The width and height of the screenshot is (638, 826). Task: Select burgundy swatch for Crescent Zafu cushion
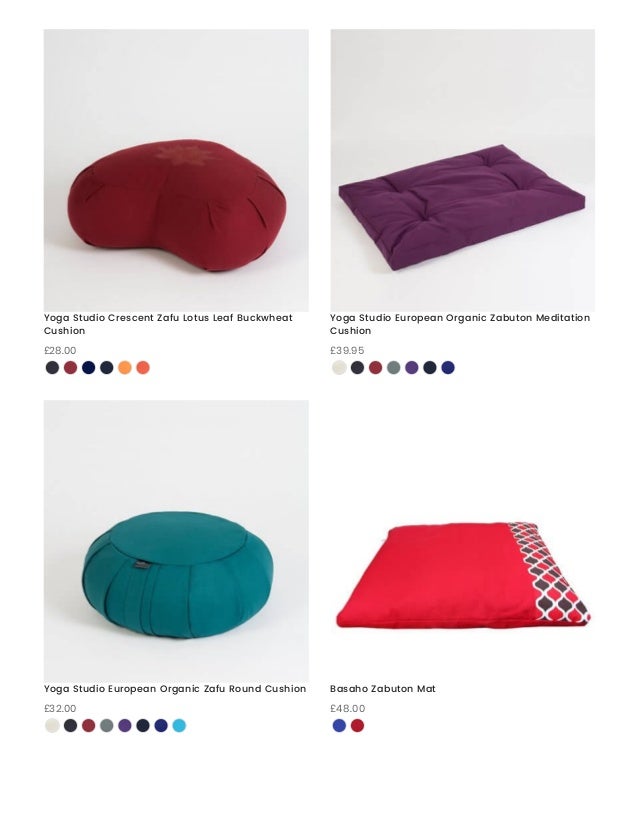[x=71, y=368]
